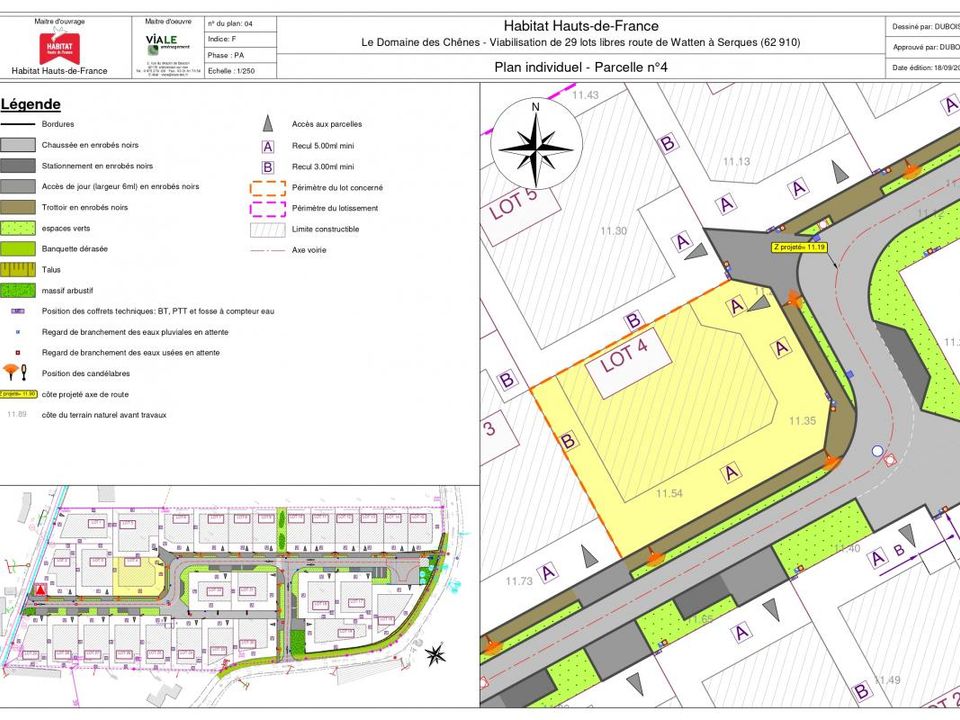Screen dimensions: 960x720
Task: Select the boxed B icon for 'Recul 3.00ml mini'
Action: (x=268, y=167)
